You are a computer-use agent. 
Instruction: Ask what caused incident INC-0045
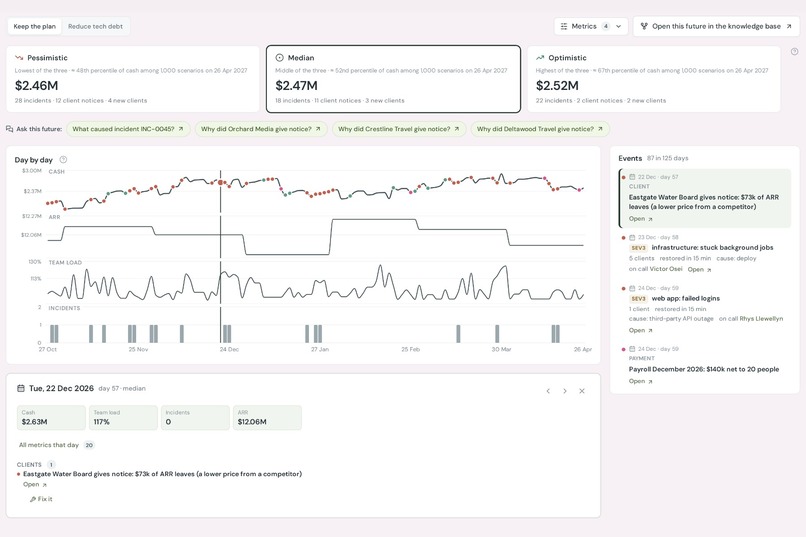tap(128, 129)
